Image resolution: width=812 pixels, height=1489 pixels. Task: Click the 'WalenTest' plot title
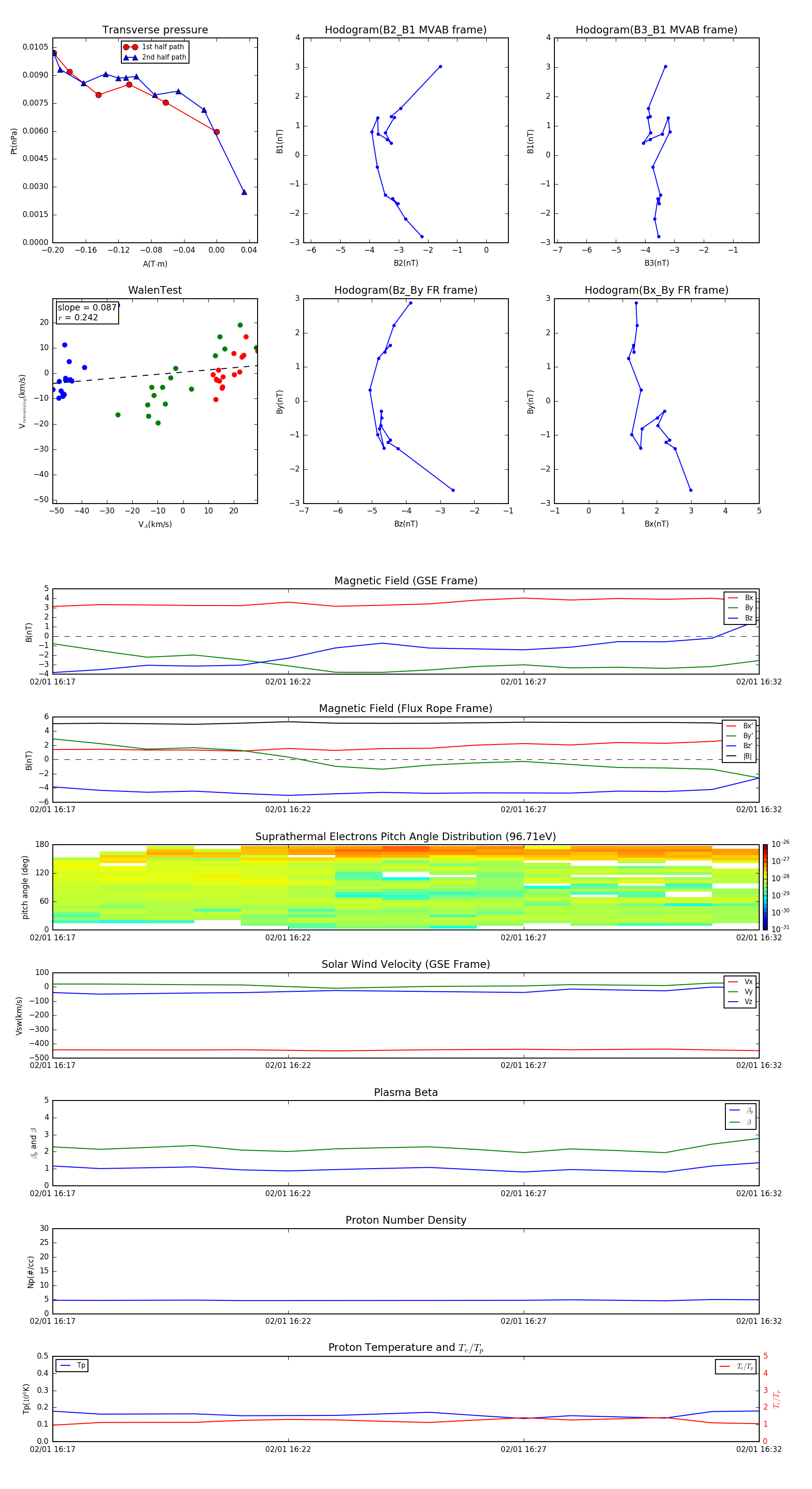coord(155,290)
